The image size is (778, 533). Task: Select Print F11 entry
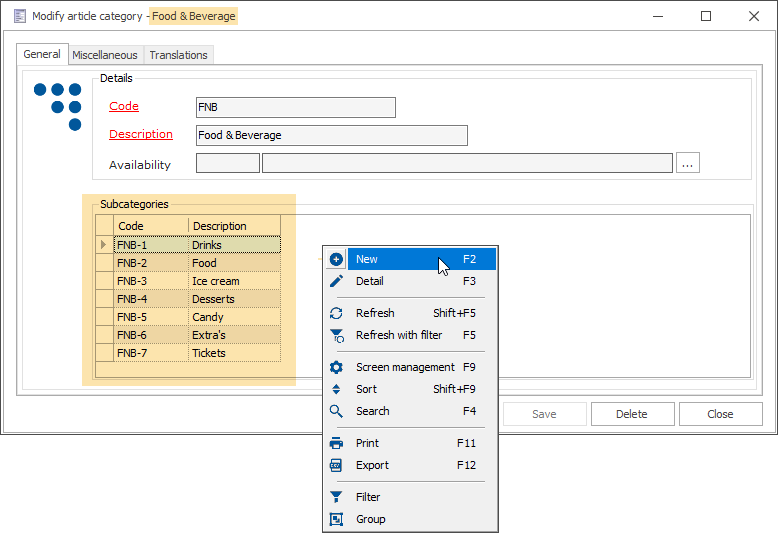point(411,443)
